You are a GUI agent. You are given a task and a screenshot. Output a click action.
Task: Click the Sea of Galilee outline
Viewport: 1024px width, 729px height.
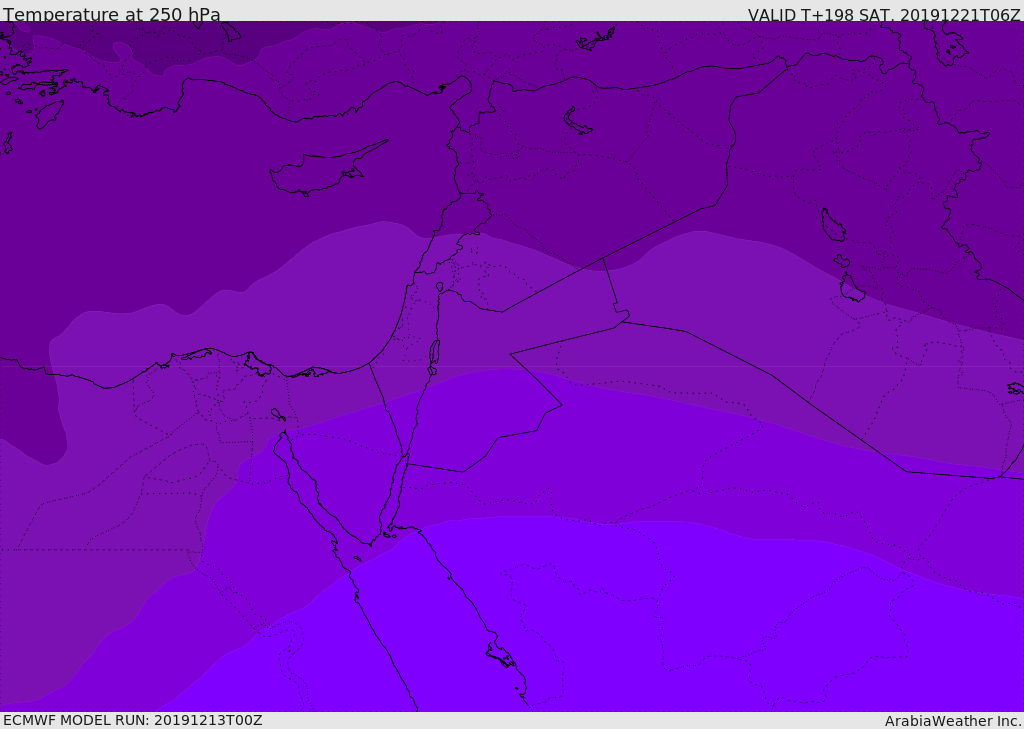pos(440,287)
